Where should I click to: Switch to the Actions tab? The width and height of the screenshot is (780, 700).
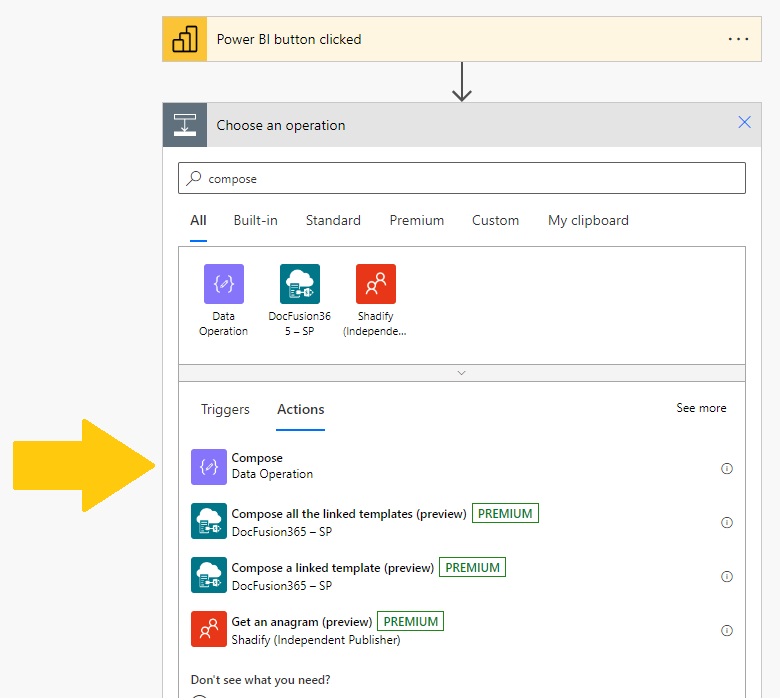[x=300, y=409]
